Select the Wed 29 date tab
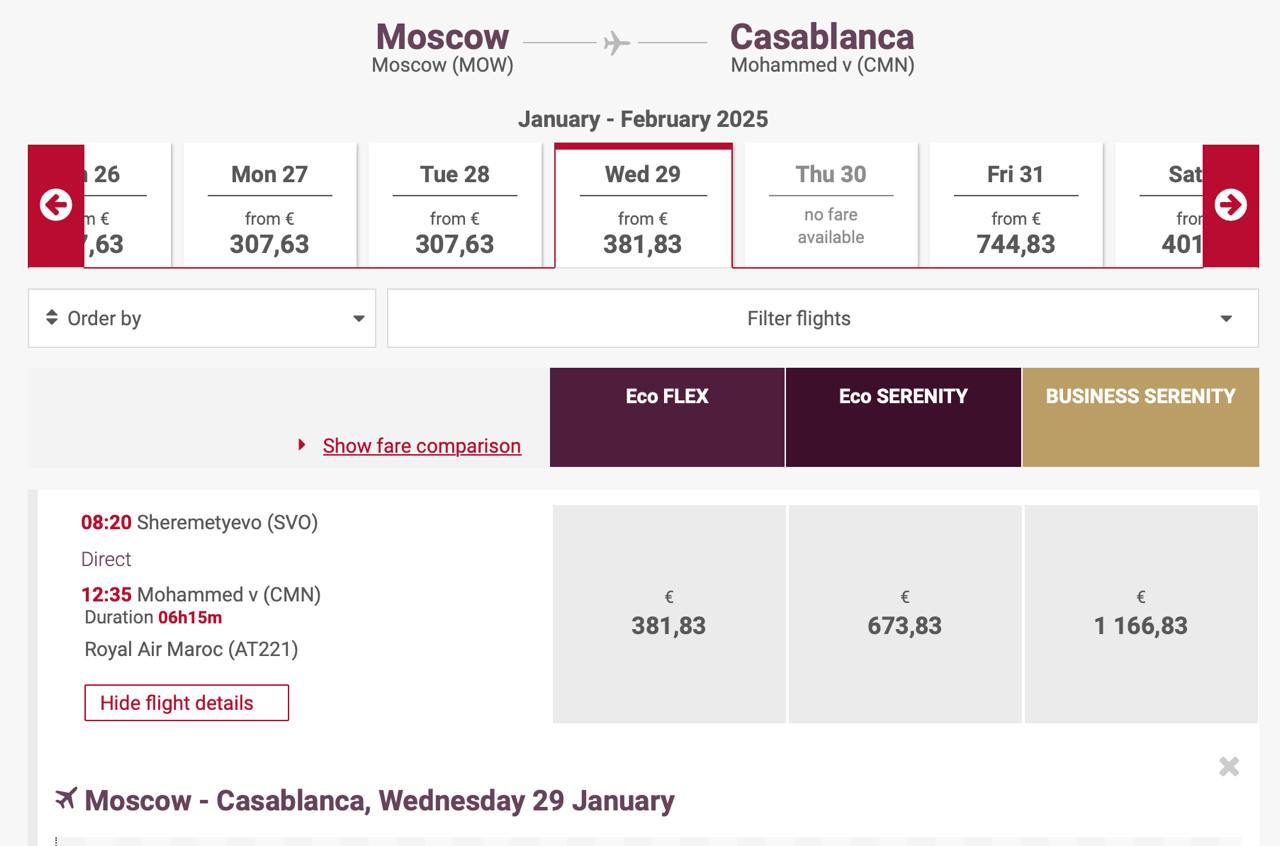Screen dimensions: 1280x846 (643, 206)
